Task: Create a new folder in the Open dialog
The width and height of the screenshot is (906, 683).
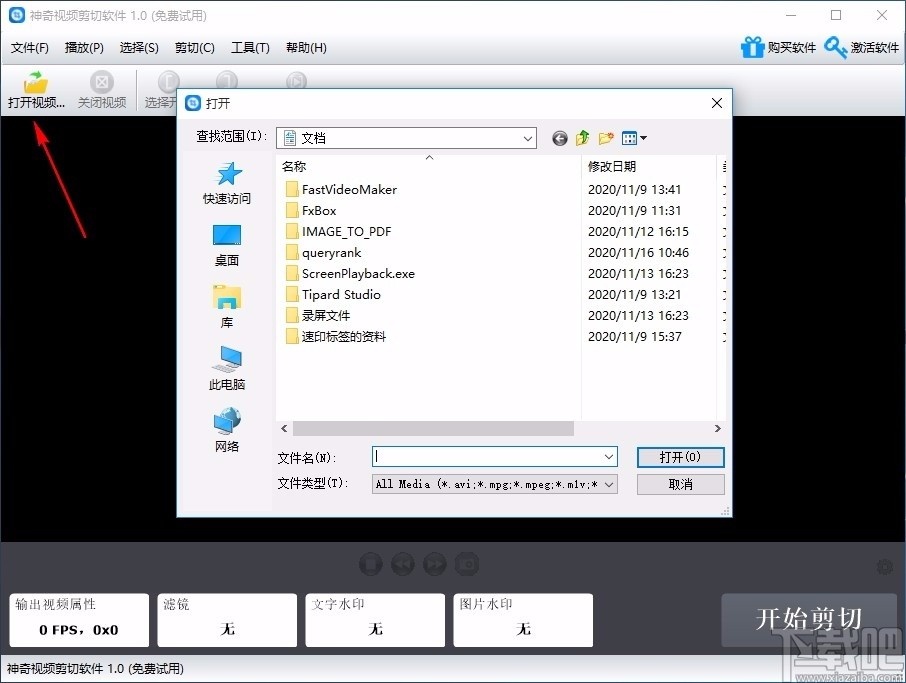Action: click(x=605, y=137)
